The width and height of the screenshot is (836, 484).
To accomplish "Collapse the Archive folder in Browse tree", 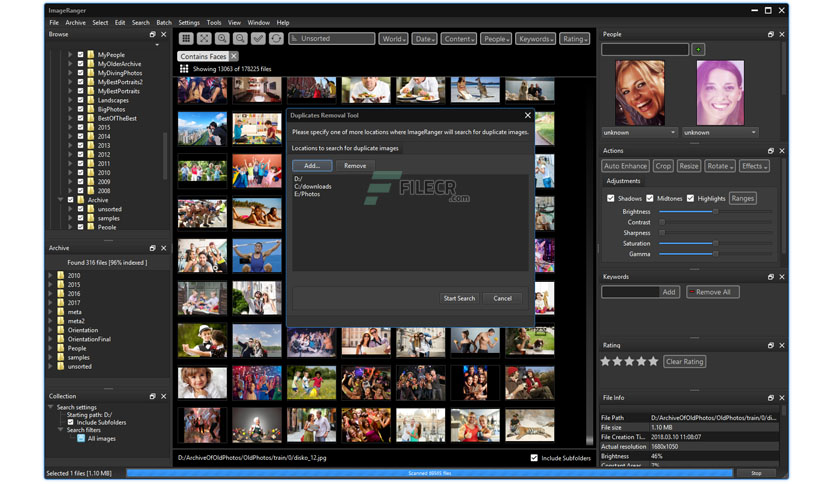I will tap(61, 200).
